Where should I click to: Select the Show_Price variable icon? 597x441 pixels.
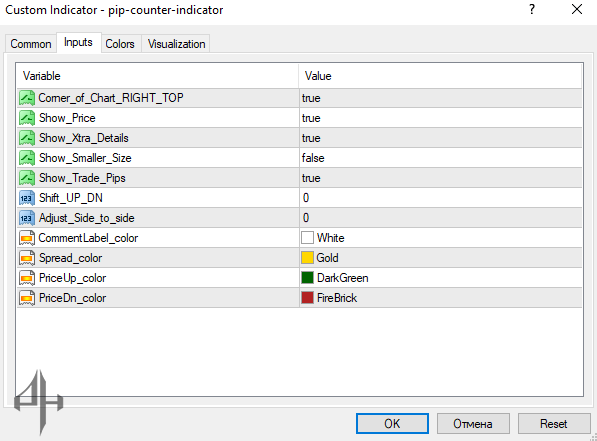(x=27, y=118)
